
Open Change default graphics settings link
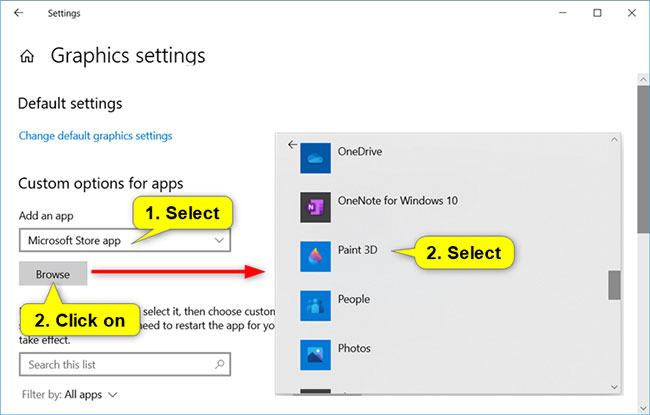click(95, 136)
